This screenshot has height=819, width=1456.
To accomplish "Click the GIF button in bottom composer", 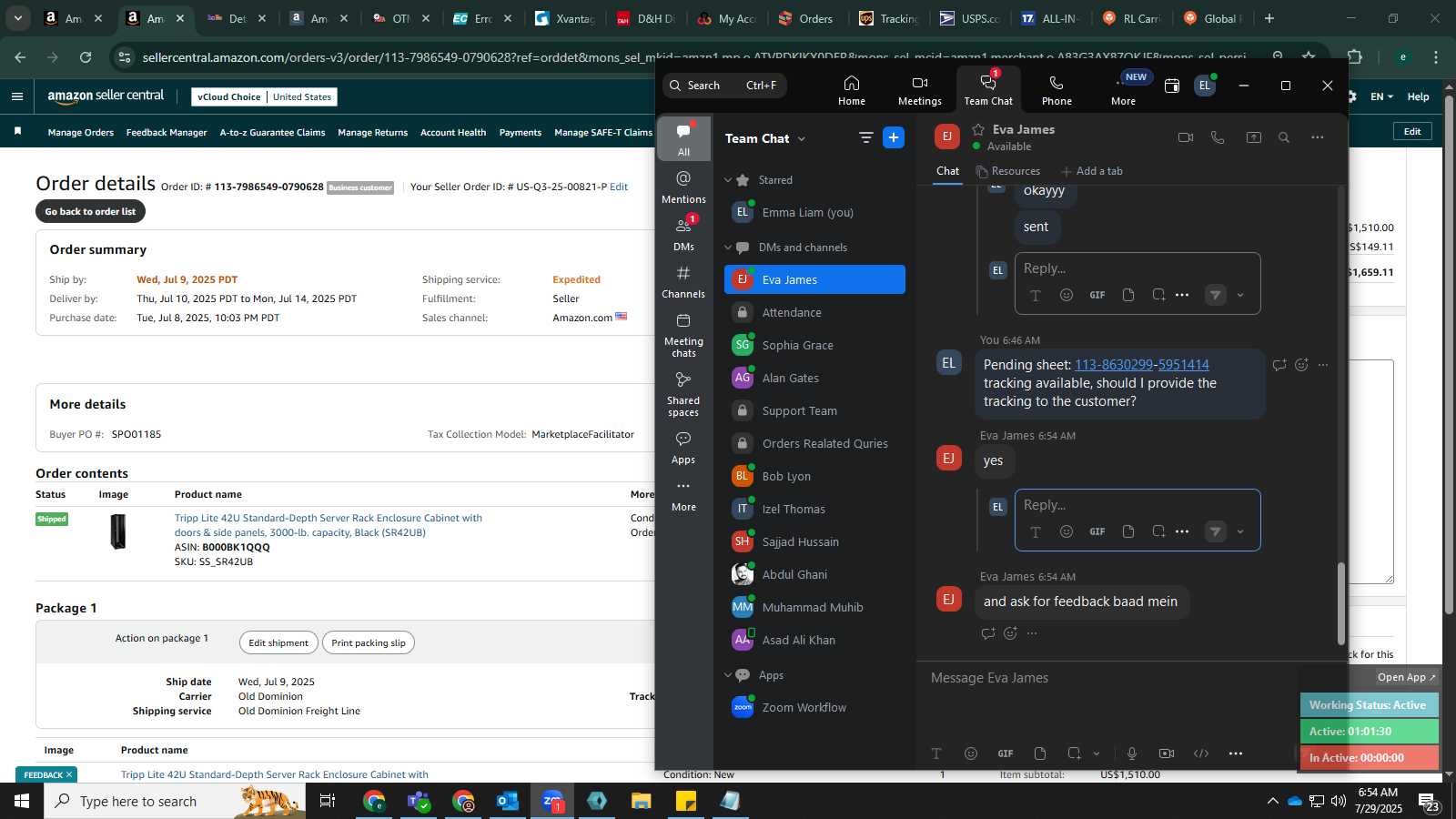I will pos(1006,753).
